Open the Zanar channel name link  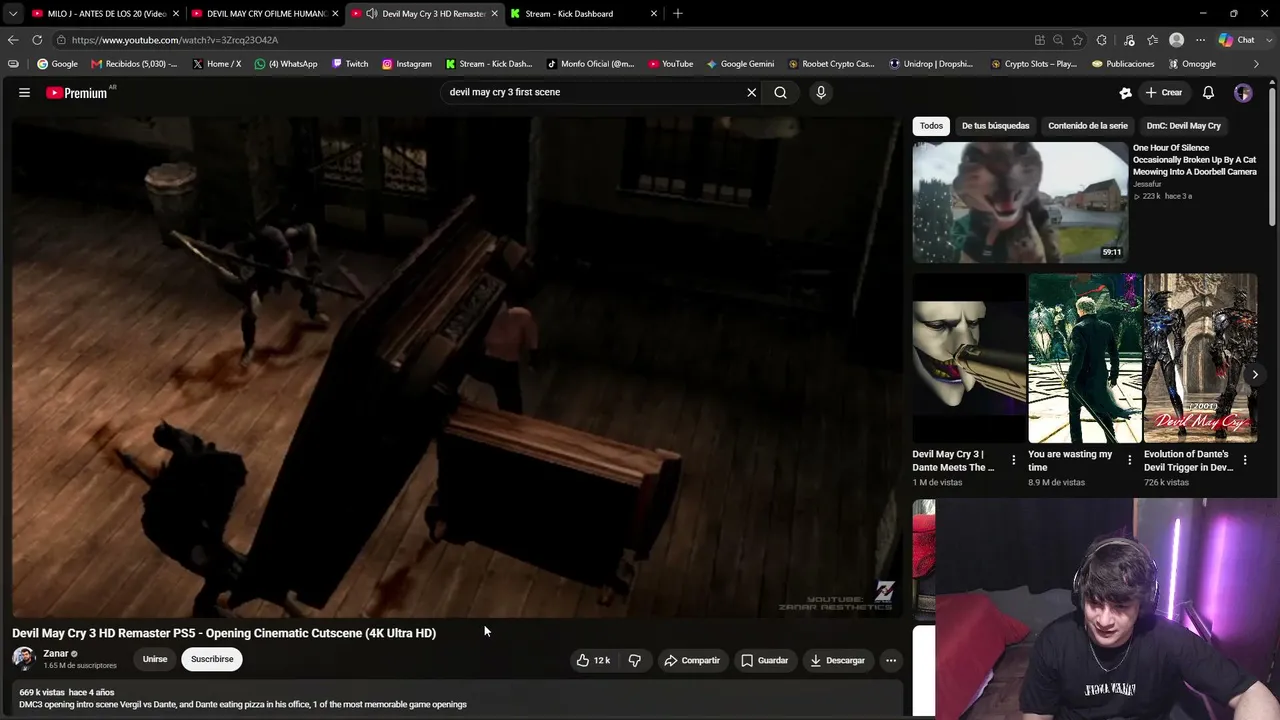tap(56, 653)
